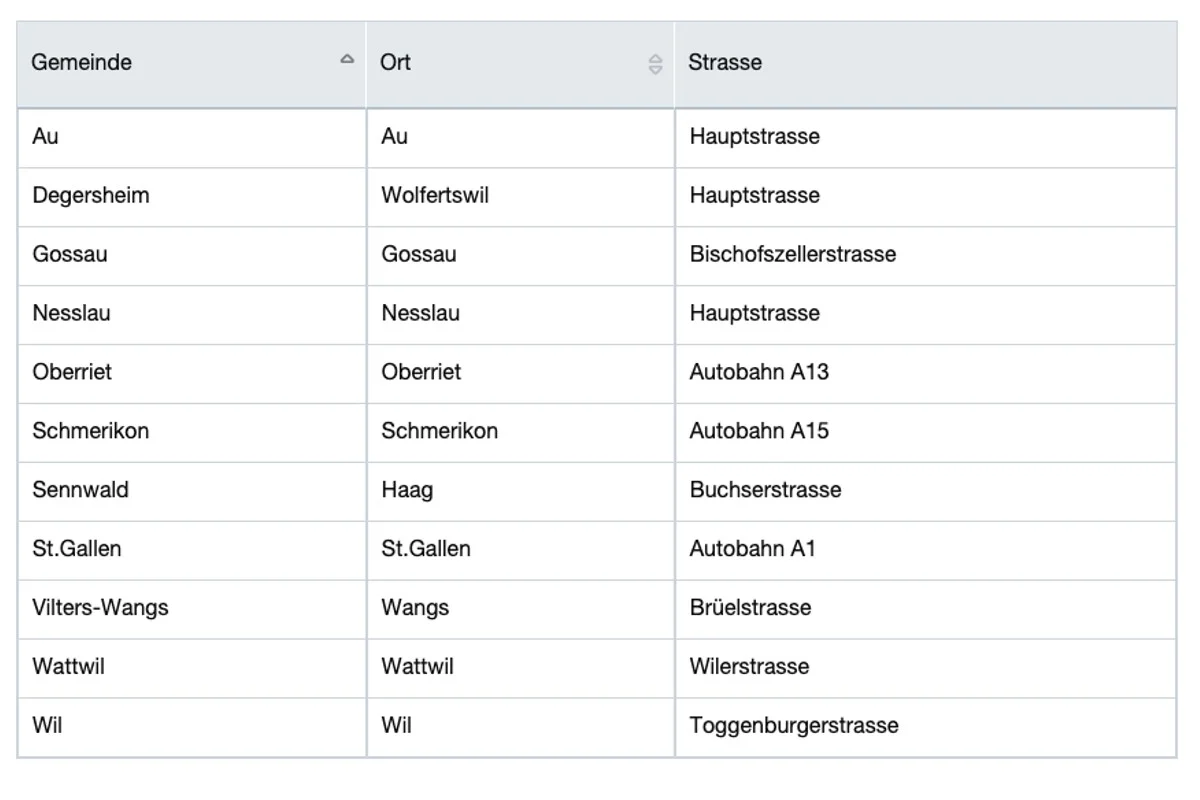Select the Degersheim cell in Gemeinde column
The width and height of the screenshot is (1200, 800).
(192, 196)
